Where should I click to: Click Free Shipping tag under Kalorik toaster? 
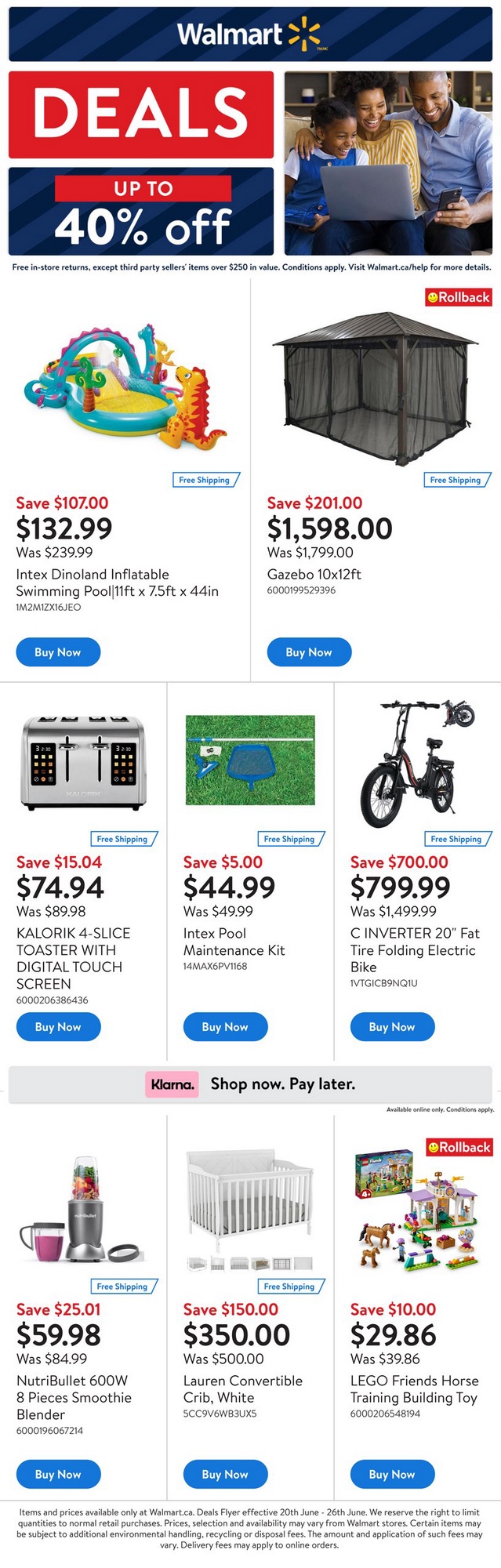[123, 839]
